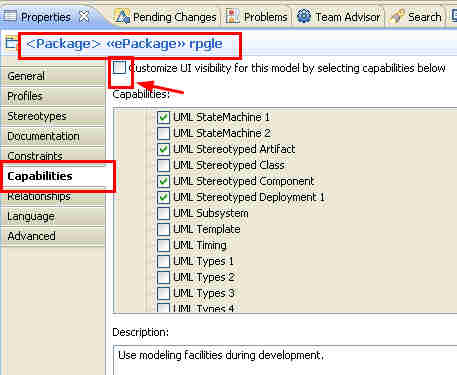Click the Search flashlight icon
This screenshot has height=375, width=457.
[397, 16]
